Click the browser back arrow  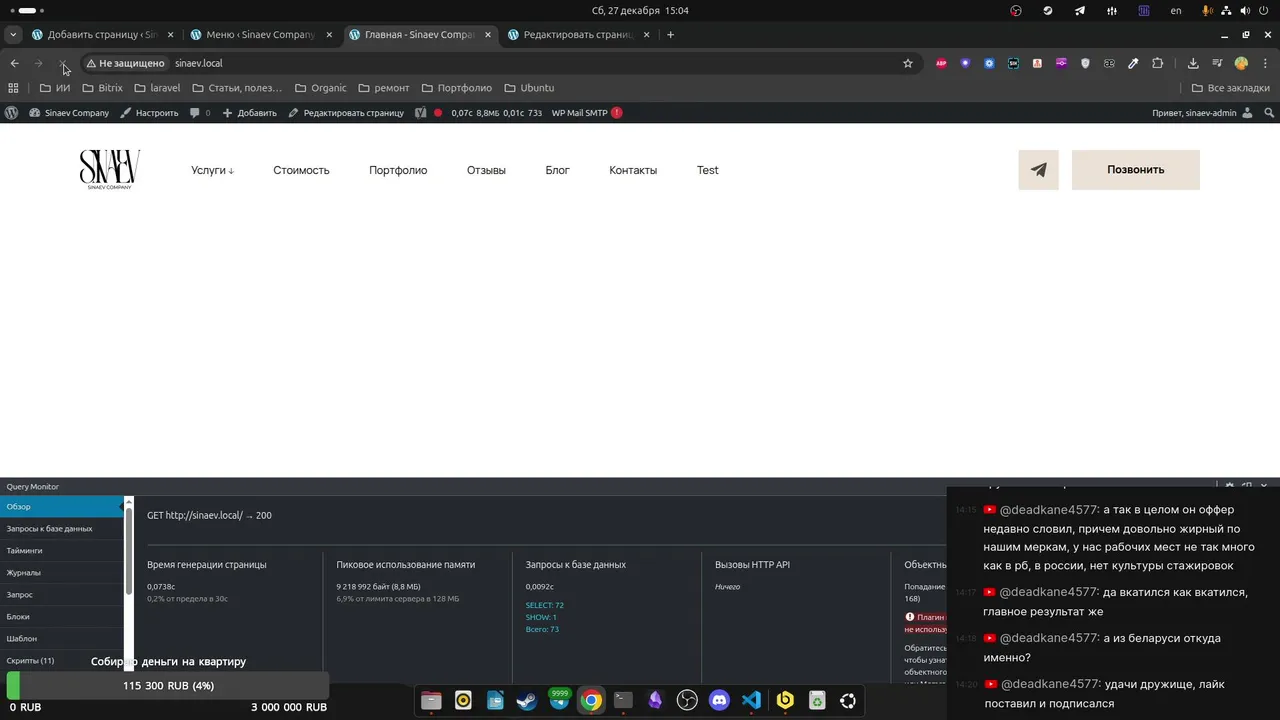coord(14,63)
